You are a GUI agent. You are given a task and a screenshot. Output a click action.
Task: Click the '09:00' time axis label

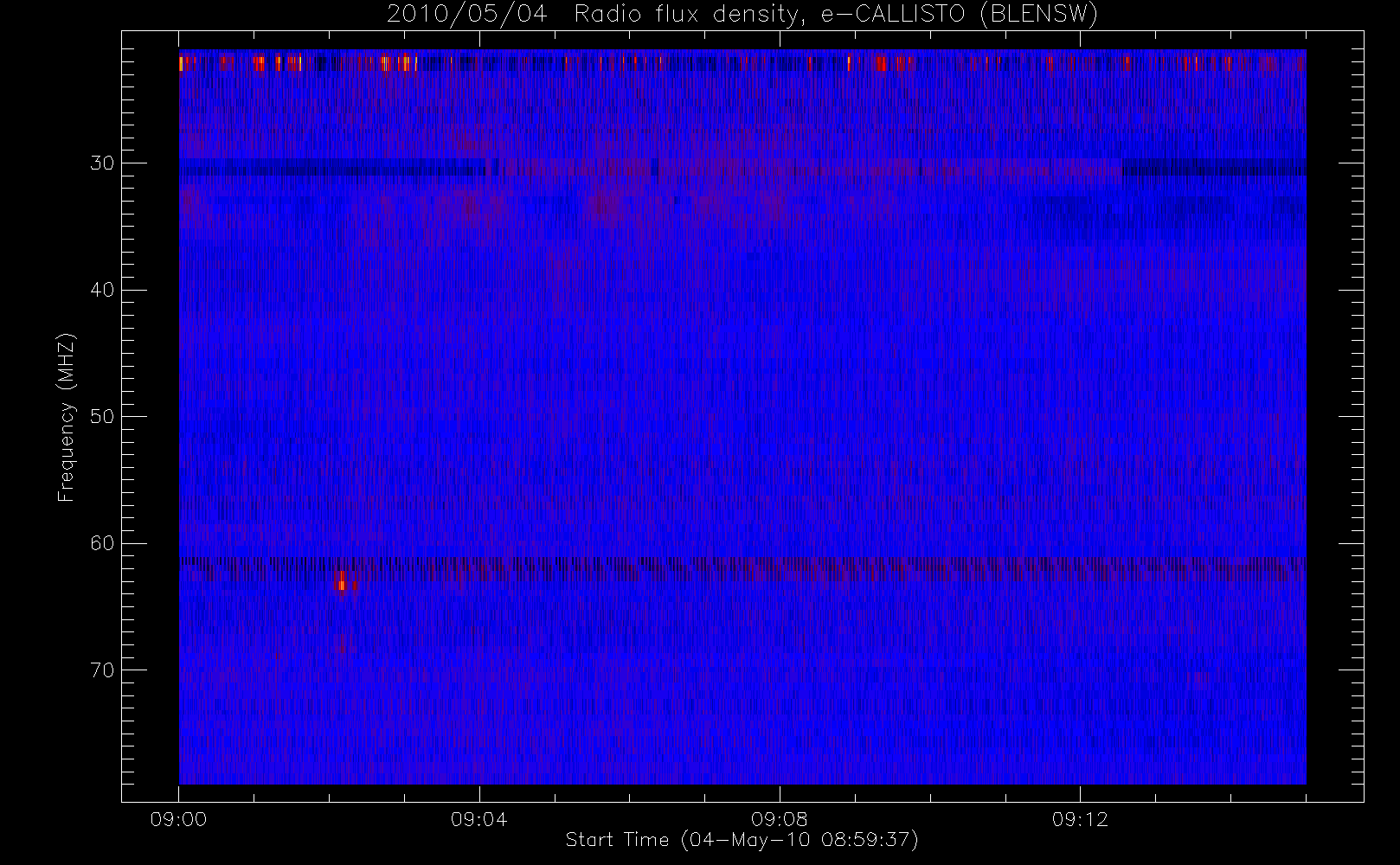[x=178, y=819]
